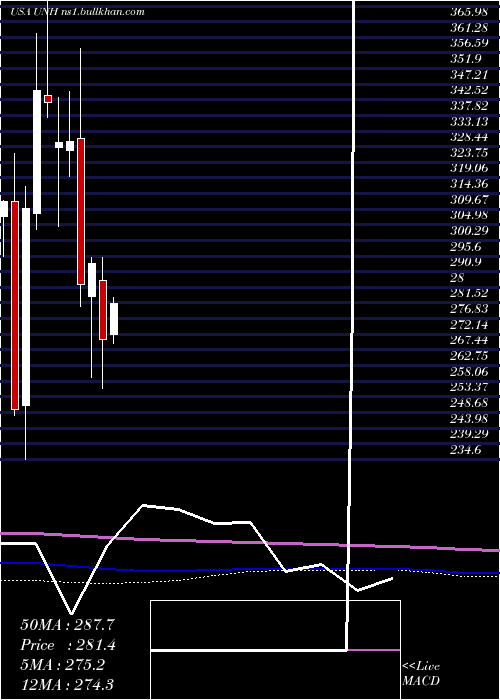Select the 281.52 axis label

(469, 294)
